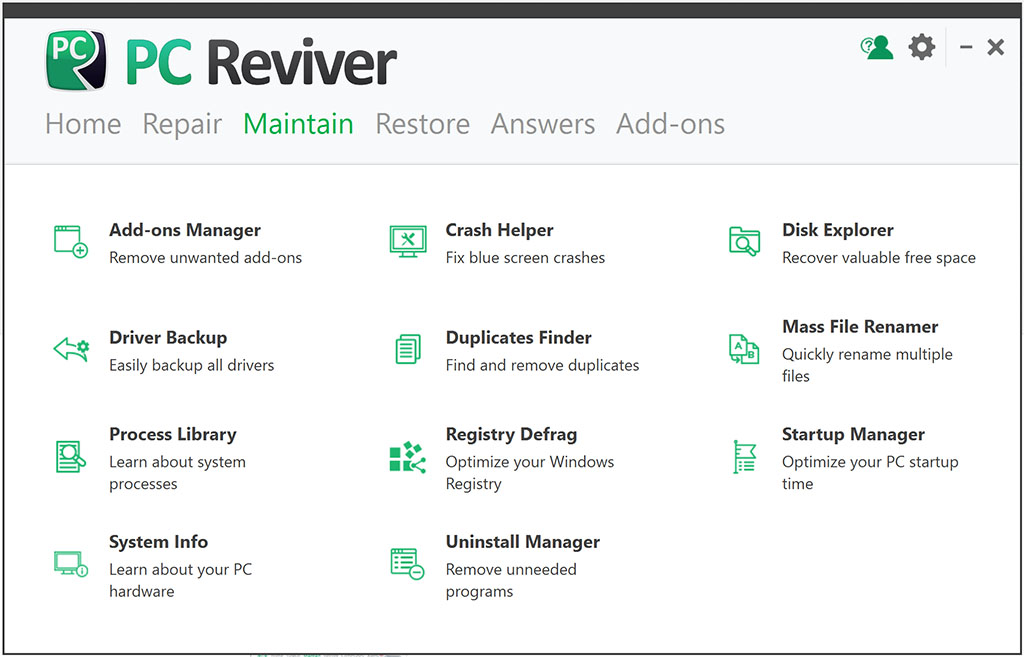This screenshot has height=657, width=1024.
Task: Click "Learn about your PC hardware" description
Action: [180, 580]
